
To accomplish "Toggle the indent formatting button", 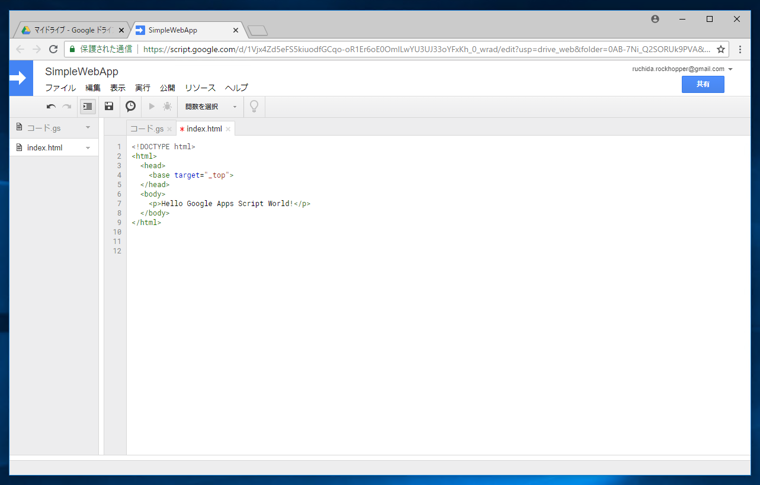I will [x=88, y=107].
